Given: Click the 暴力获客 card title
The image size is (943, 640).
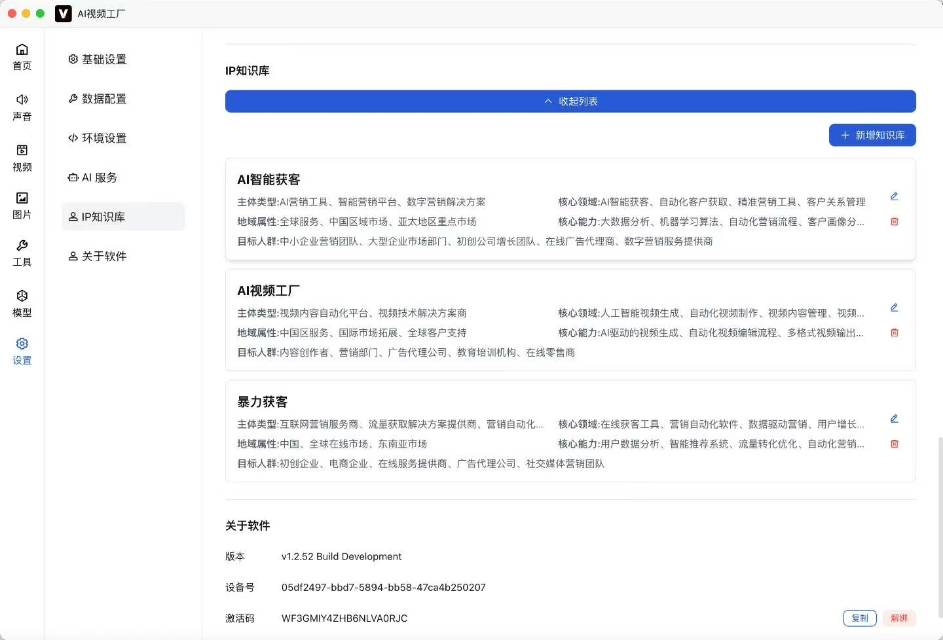Looking at the screenshot, I should 262,402.
